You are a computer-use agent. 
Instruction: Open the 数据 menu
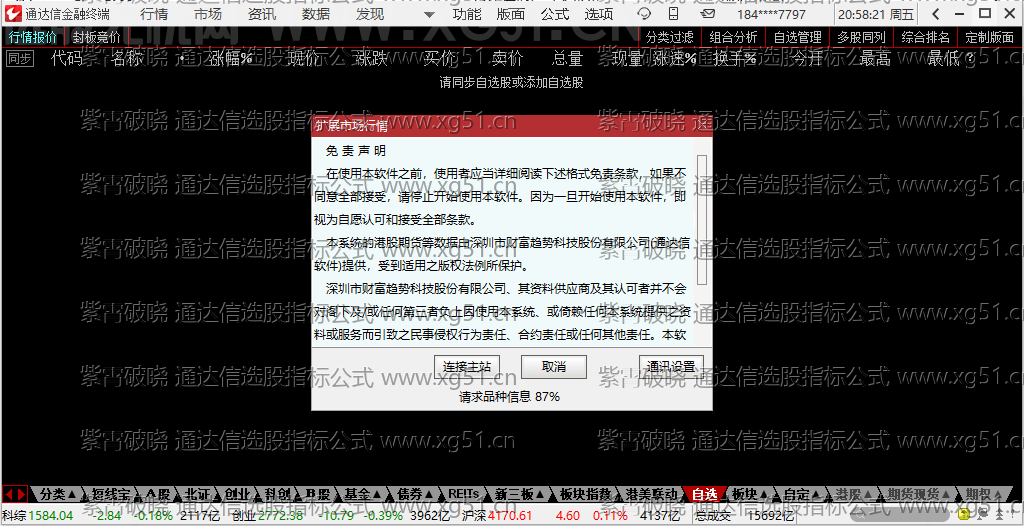click(316, 14)
